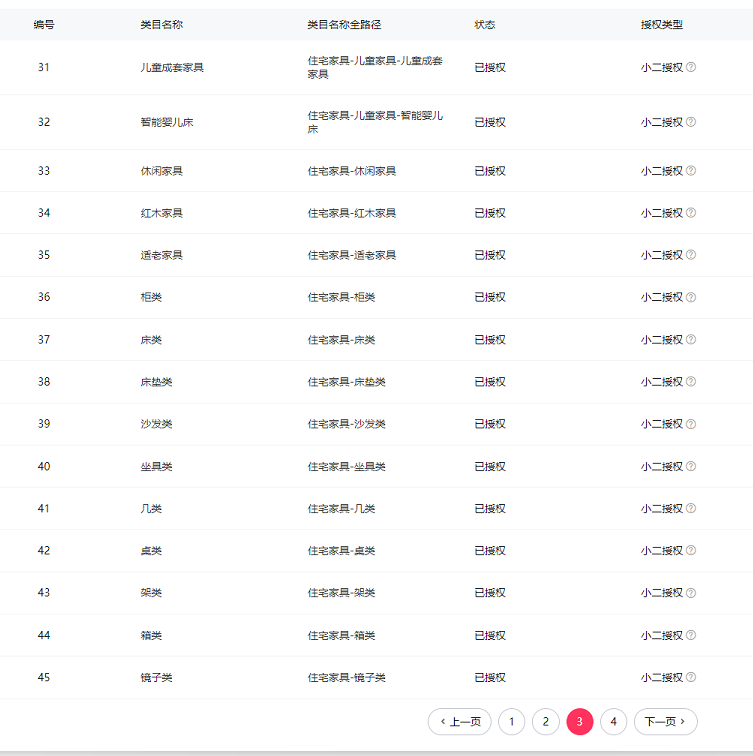
Task: Click help icon in row 31 儿童成套家具
Action: click(691, 67)
